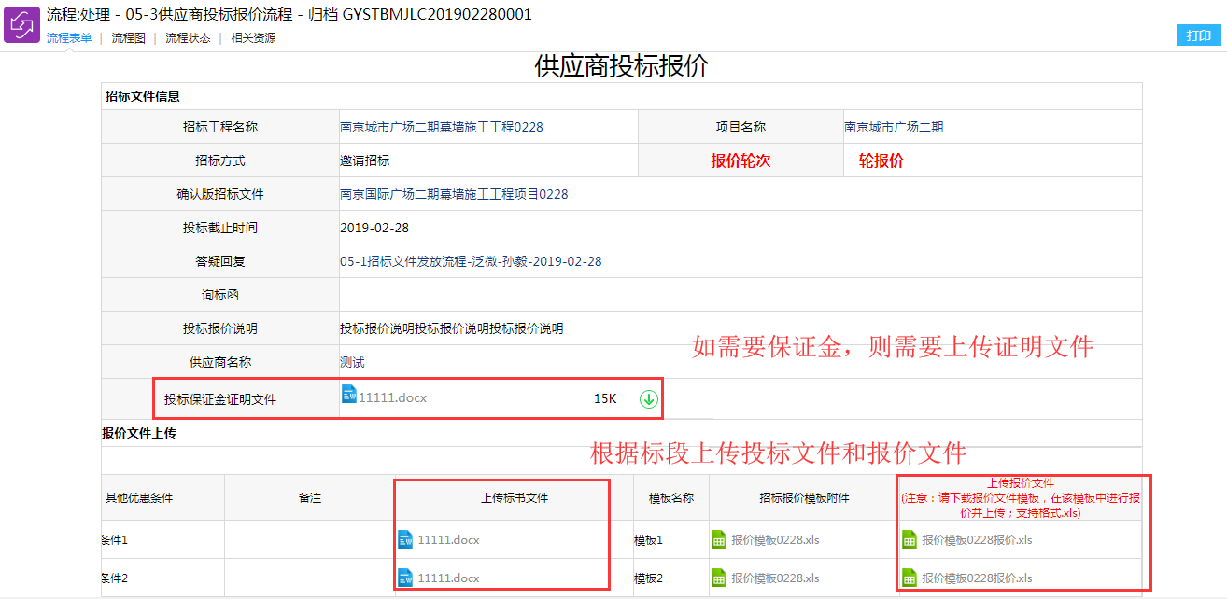This screenshot has height=600, width=1227.
Task: Open the 报价模板0228报价.xls file name in the 模板1 row
Action: click(977, 540)
